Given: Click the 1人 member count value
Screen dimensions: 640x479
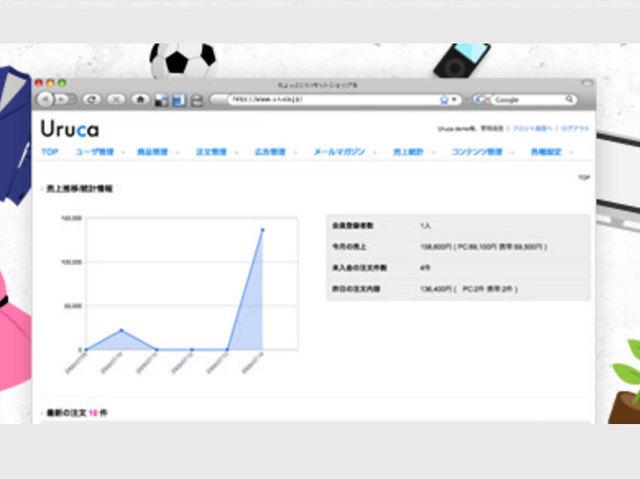Looking at the screenshot, I should click(x=425, y=226).
